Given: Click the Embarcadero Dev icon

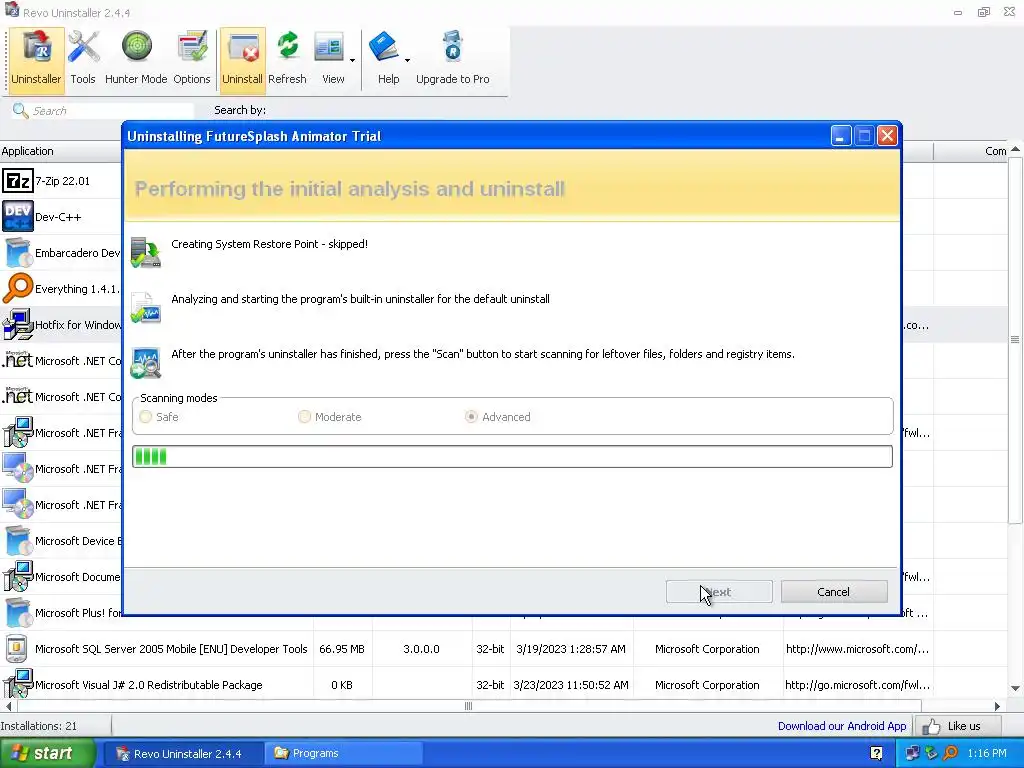Looking at the screenshot, I should tap(18, 253).
